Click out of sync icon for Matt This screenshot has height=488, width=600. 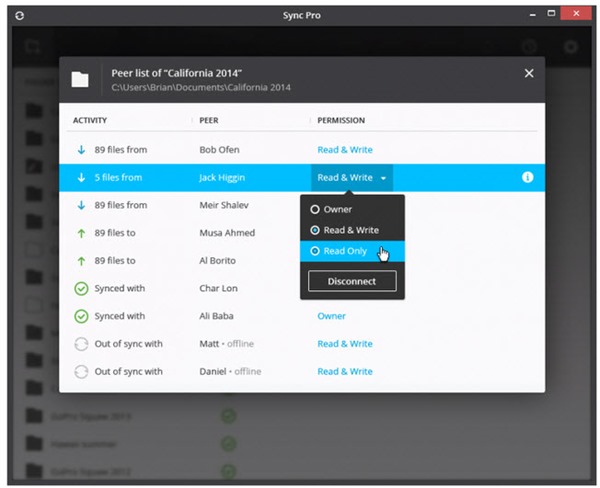[81, 344]
